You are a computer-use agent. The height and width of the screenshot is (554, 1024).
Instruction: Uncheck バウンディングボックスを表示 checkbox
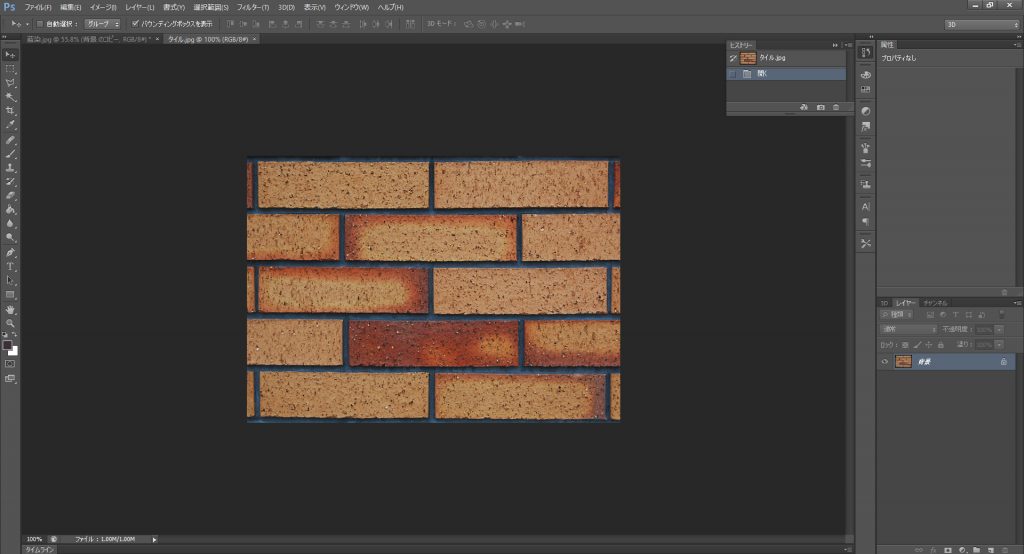point(135,23)
